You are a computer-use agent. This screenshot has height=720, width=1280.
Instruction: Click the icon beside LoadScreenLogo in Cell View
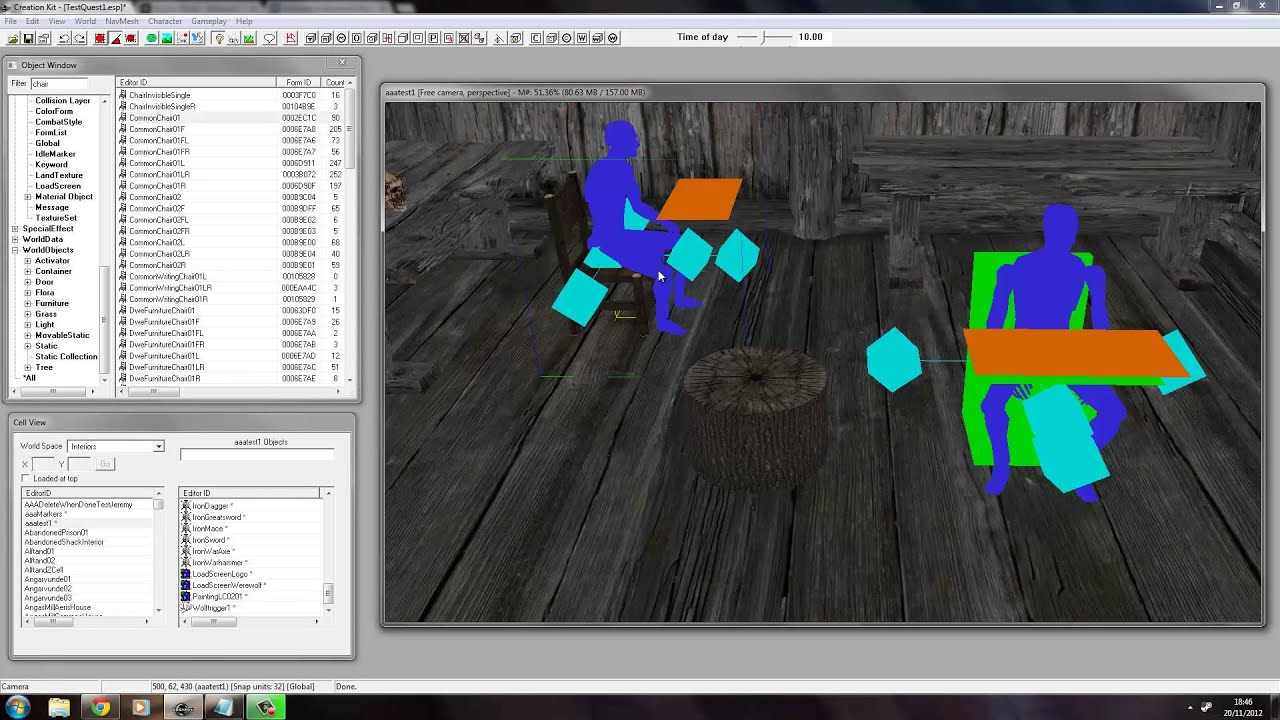coord(185,574)
